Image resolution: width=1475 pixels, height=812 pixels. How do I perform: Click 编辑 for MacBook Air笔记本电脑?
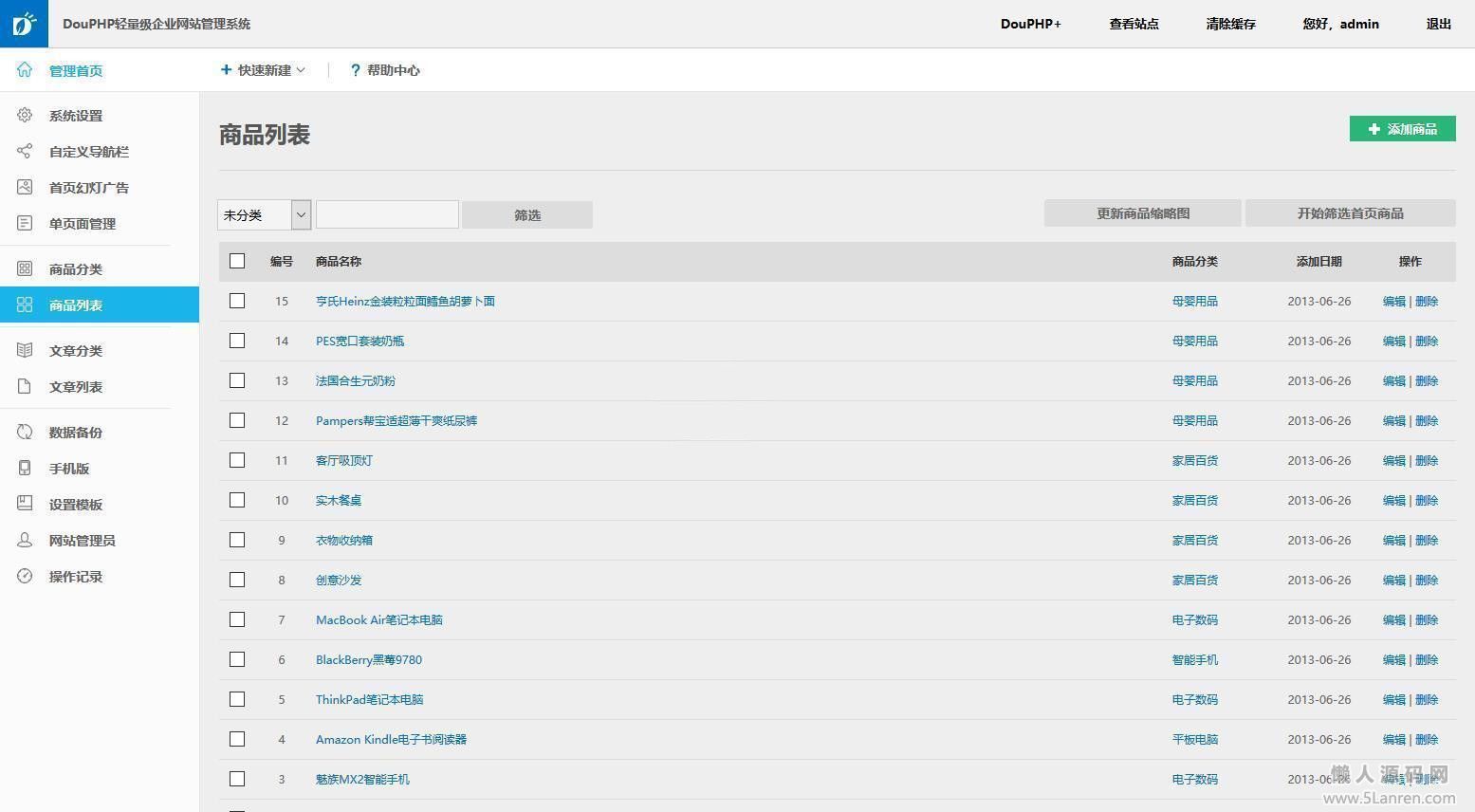pyautogui.click(x=1393, y=620)
